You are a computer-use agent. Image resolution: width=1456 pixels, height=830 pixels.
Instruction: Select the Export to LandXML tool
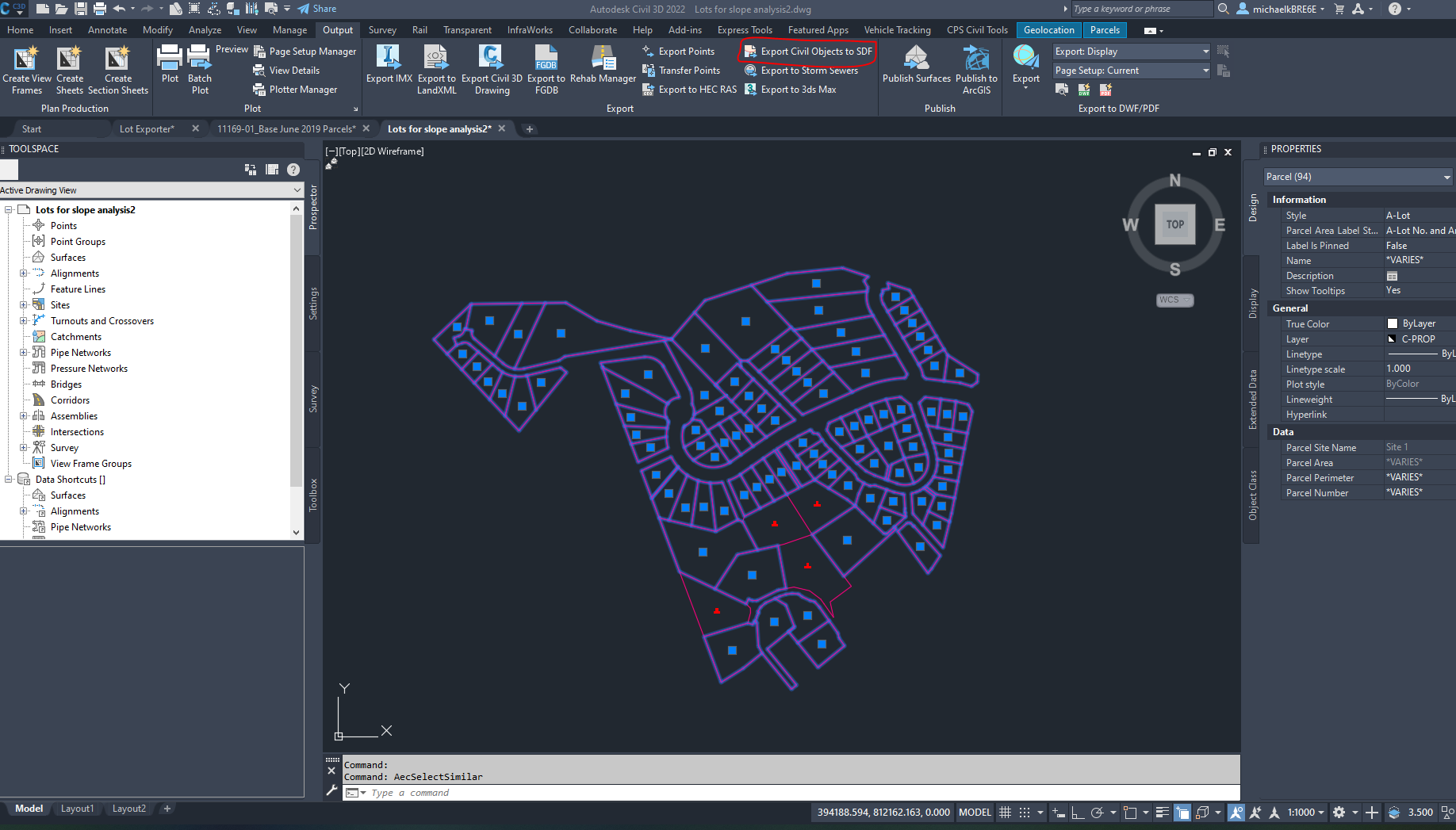tap(436, 70)
